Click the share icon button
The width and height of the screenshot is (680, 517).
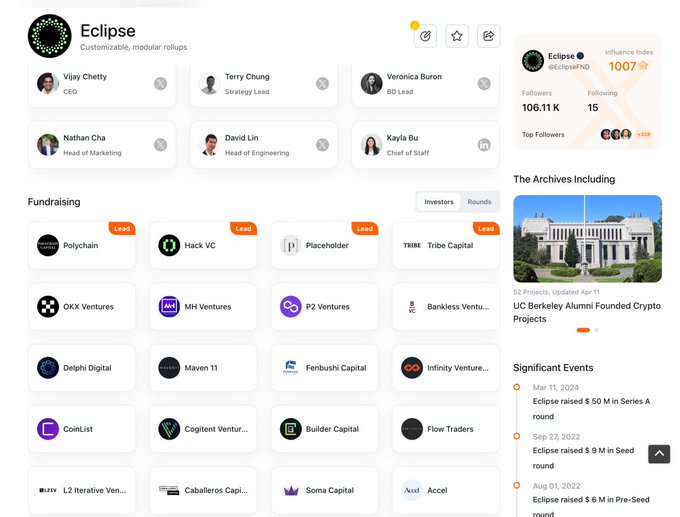(488, 36)
